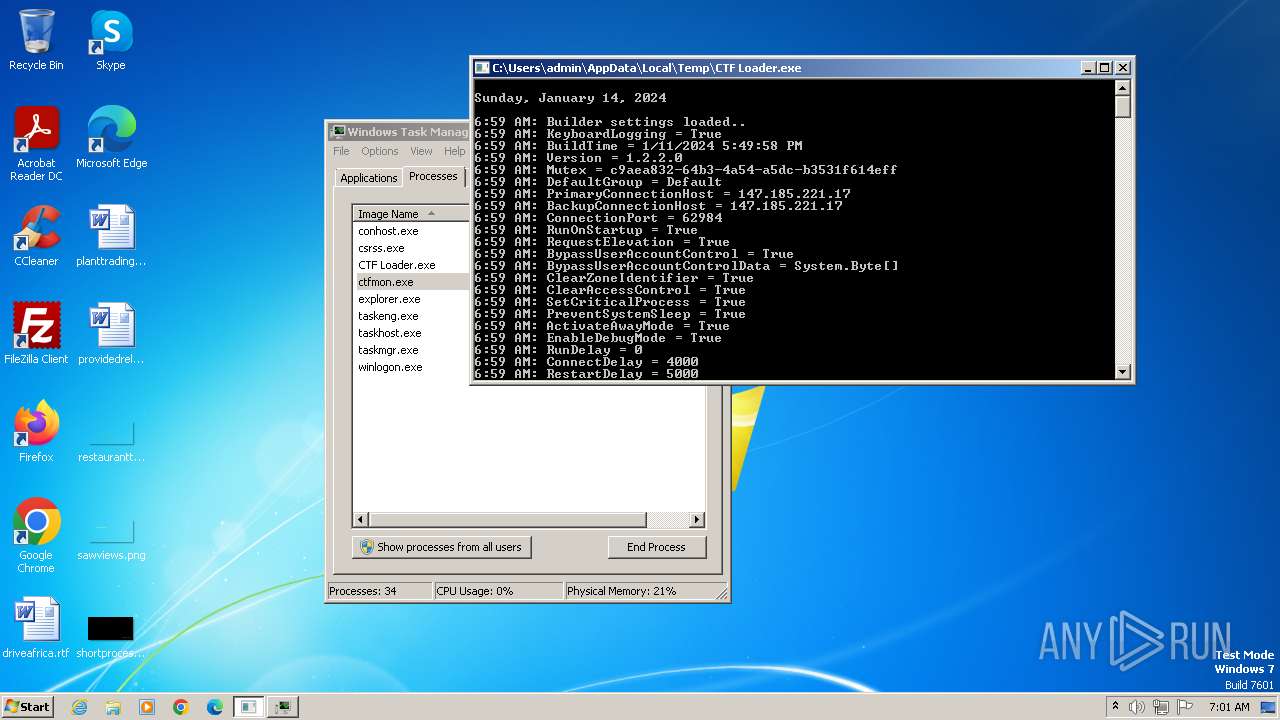The height and width of the screenshot is (720, 1280).
Task: Launch the Firefox desktop shortcut
Action: 36,432
